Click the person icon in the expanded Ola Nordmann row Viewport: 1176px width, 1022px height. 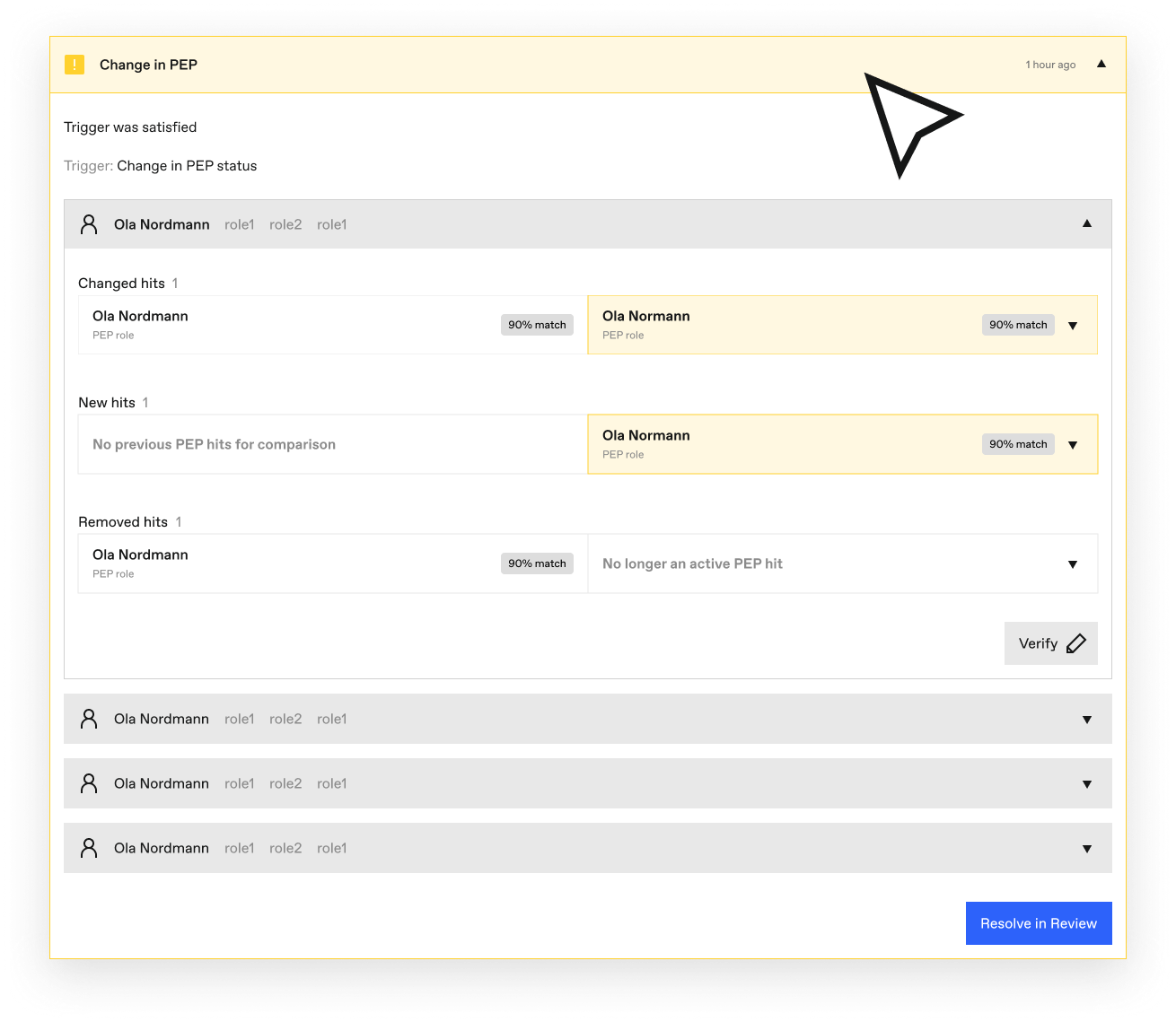[89, 224]
